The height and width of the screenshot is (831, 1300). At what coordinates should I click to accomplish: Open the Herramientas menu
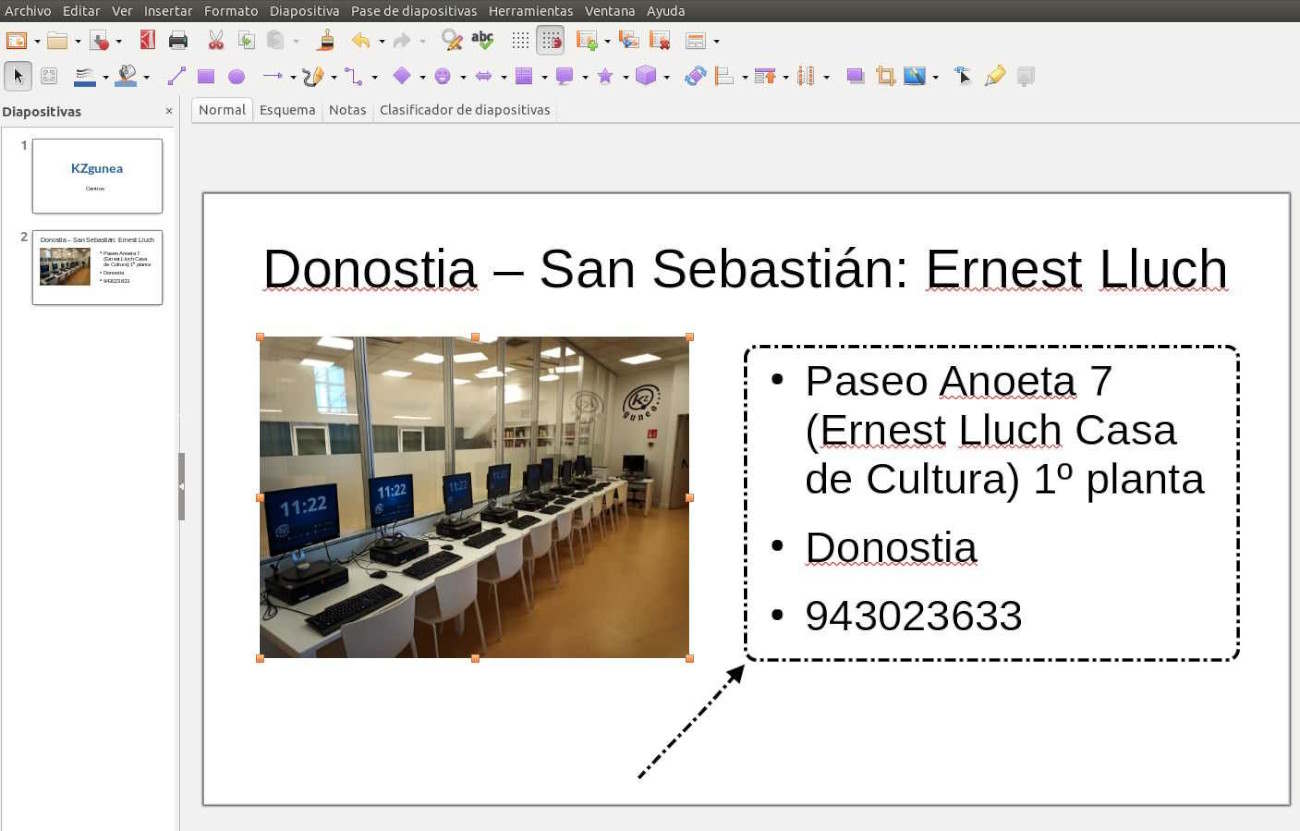tap(531, 11)
